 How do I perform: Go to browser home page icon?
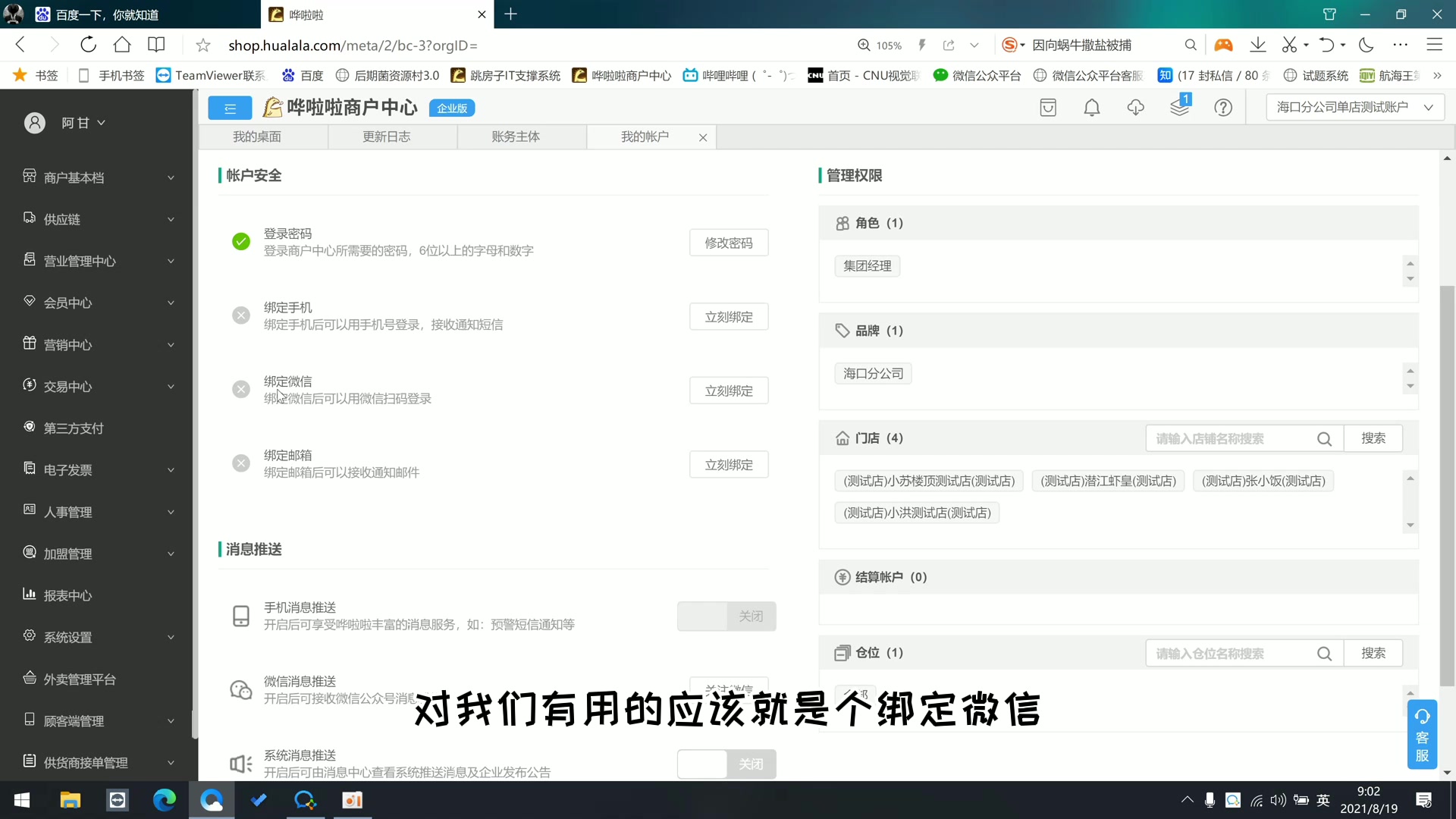tap(122, 45)
